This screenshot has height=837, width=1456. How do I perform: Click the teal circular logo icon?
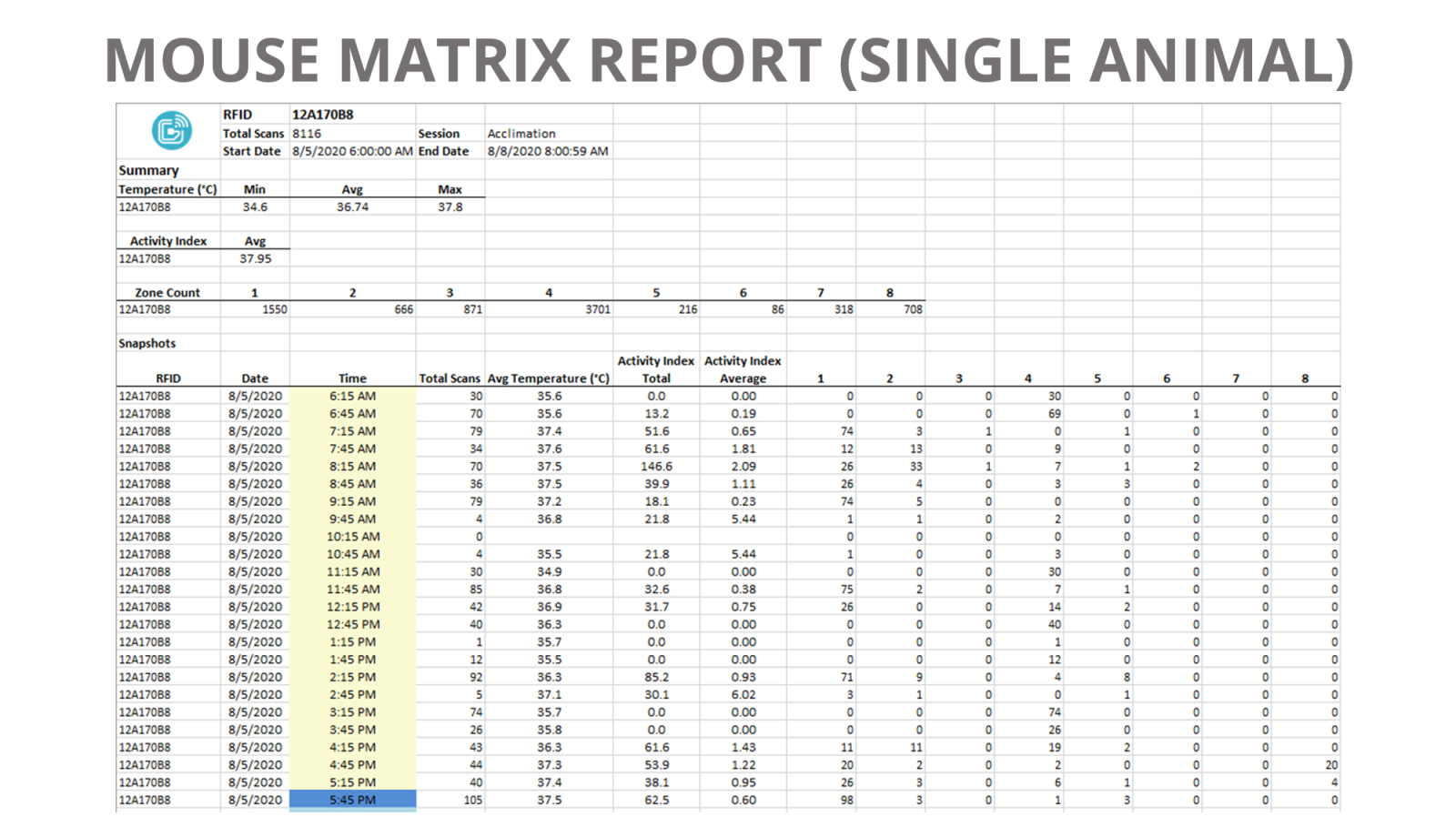pyautogui.click(x=171, y=131)
